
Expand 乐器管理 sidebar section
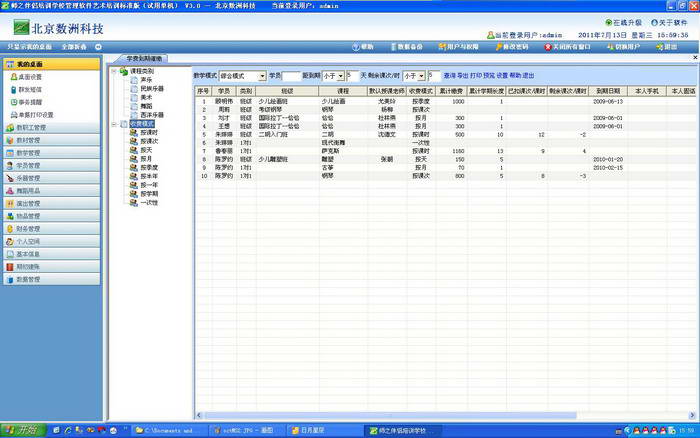pyautogui.click(x=52, y=178)
